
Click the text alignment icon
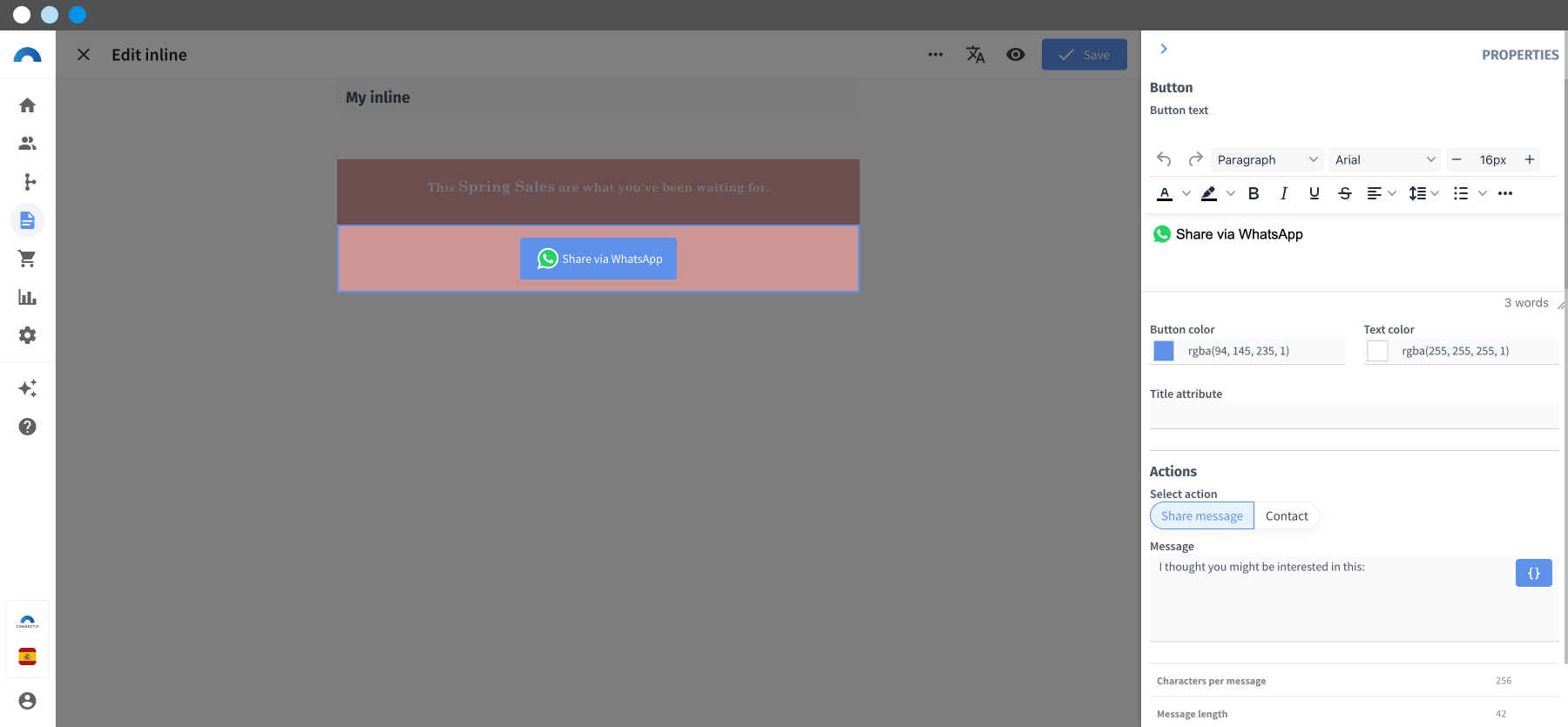(x=1375, y=193)
